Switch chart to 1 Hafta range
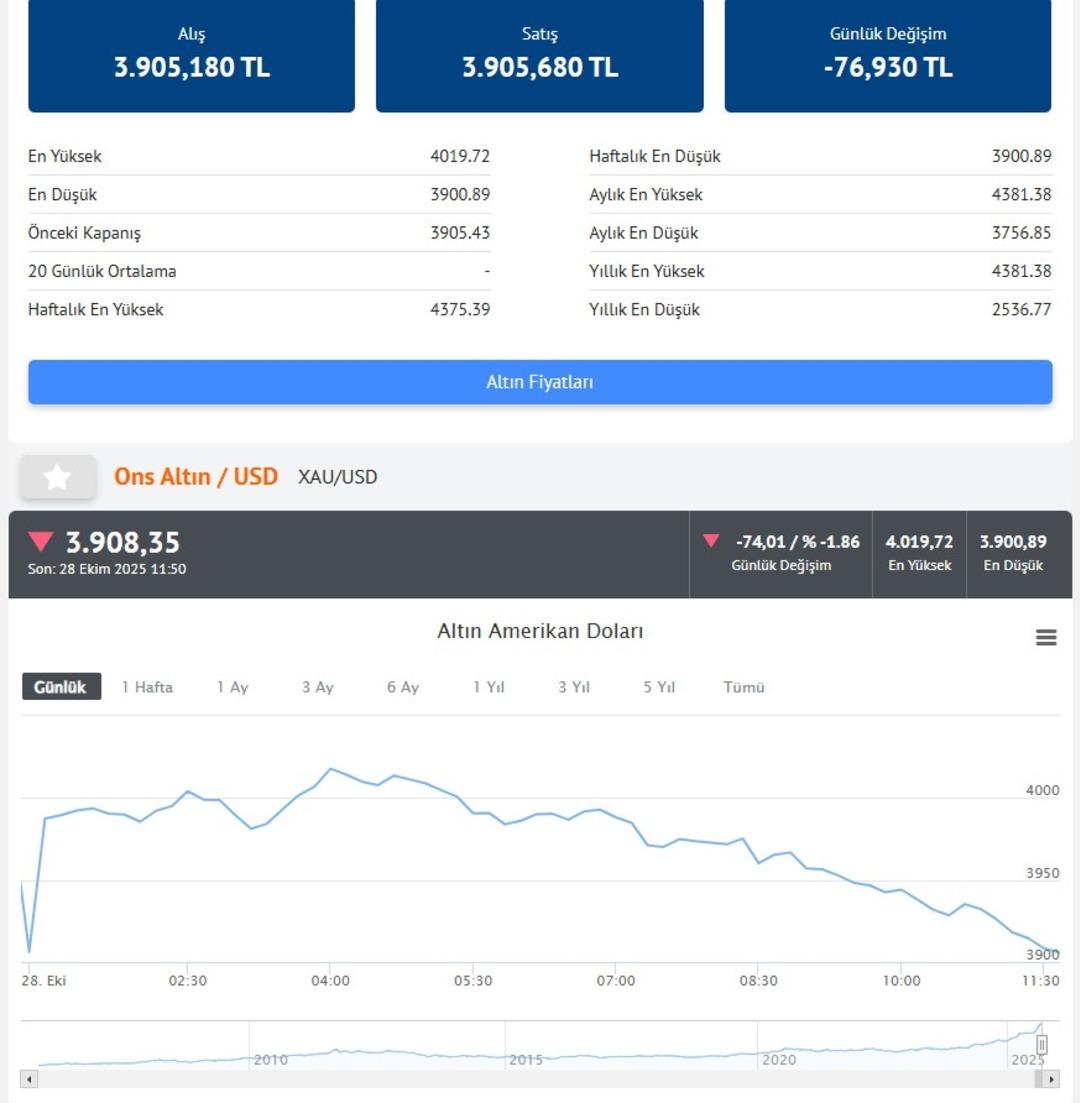 click(147, 687)
